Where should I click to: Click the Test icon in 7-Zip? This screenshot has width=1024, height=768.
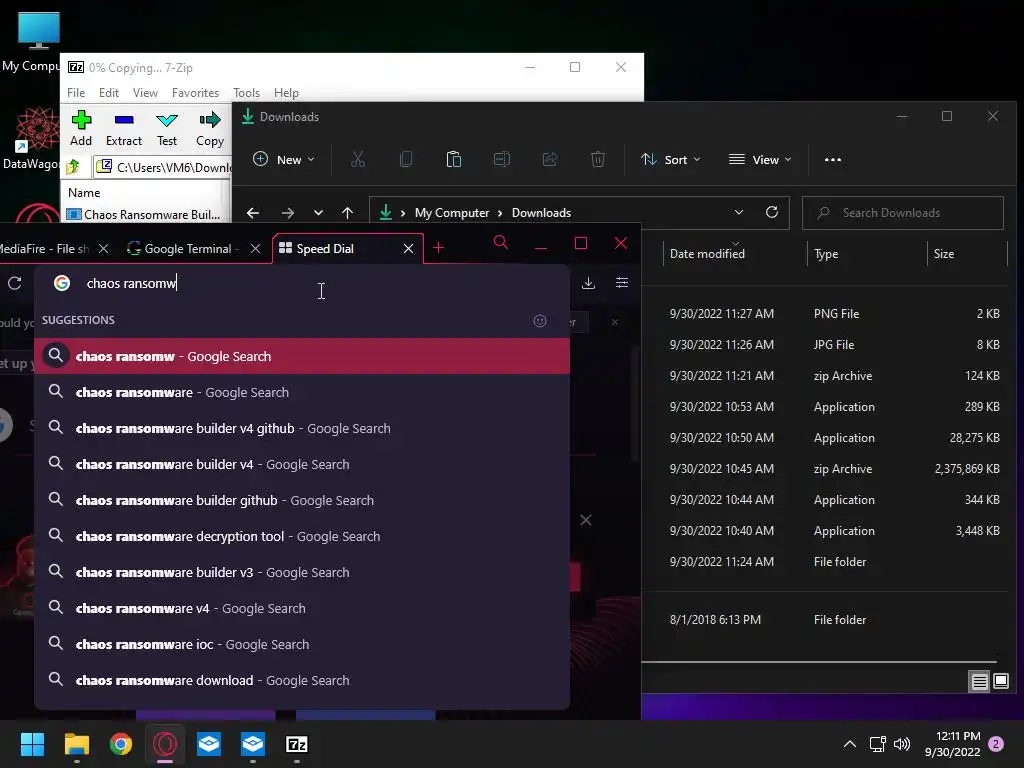(x=167, y=128)
